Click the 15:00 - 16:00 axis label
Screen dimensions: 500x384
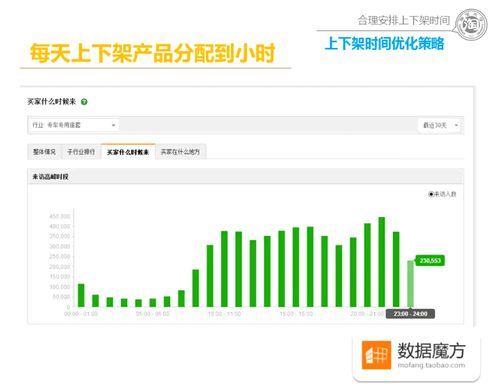click(x=296, y=314)
